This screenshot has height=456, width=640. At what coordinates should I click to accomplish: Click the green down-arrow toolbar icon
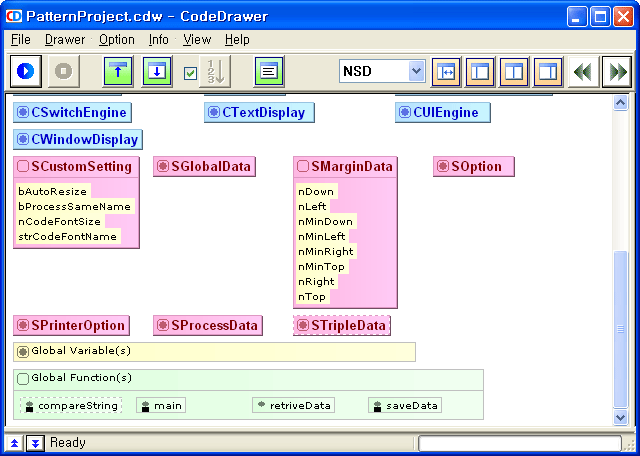click(157, 71)
